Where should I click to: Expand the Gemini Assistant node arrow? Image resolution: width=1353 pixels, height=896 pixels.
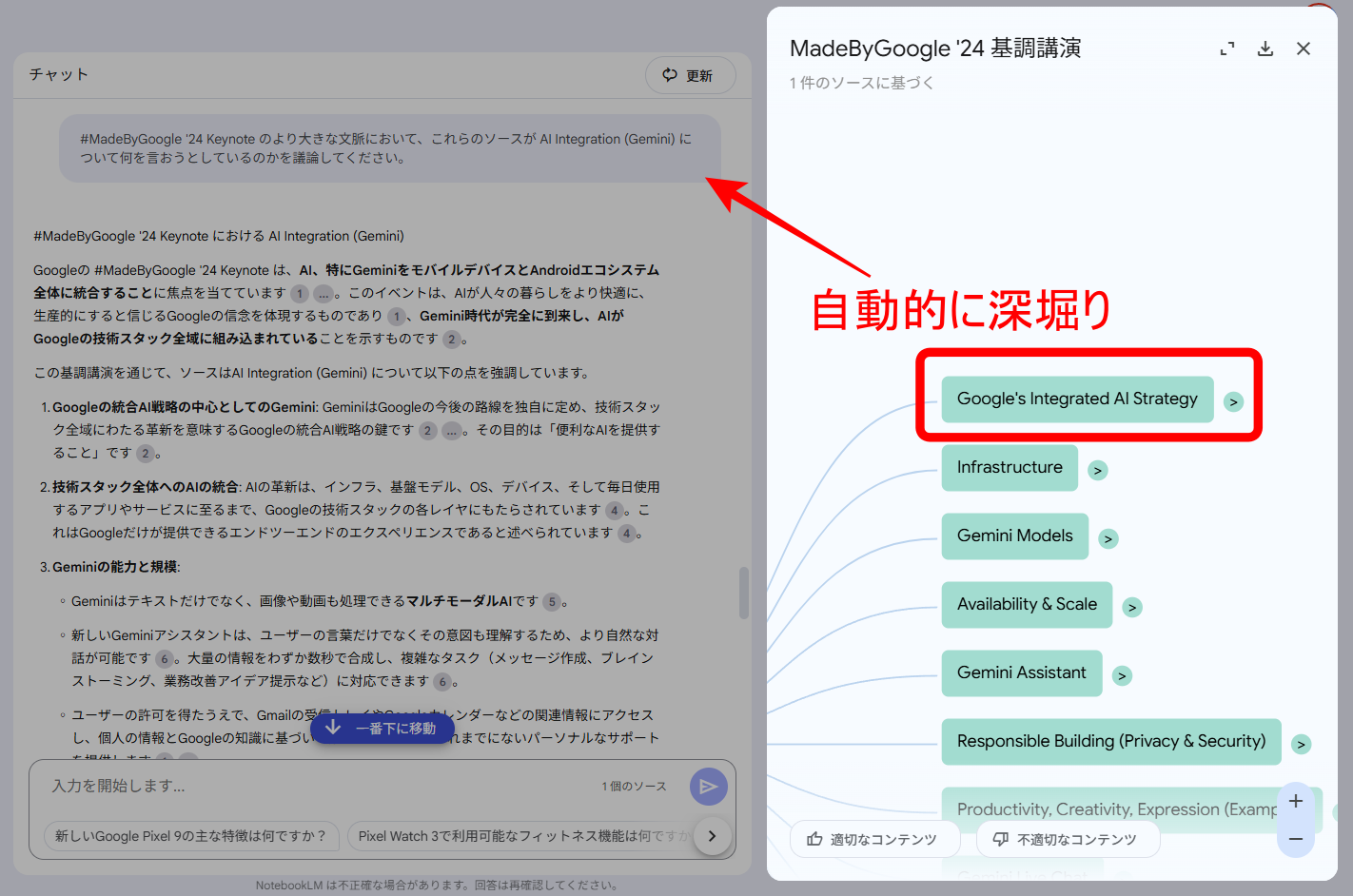point(1122,675)
